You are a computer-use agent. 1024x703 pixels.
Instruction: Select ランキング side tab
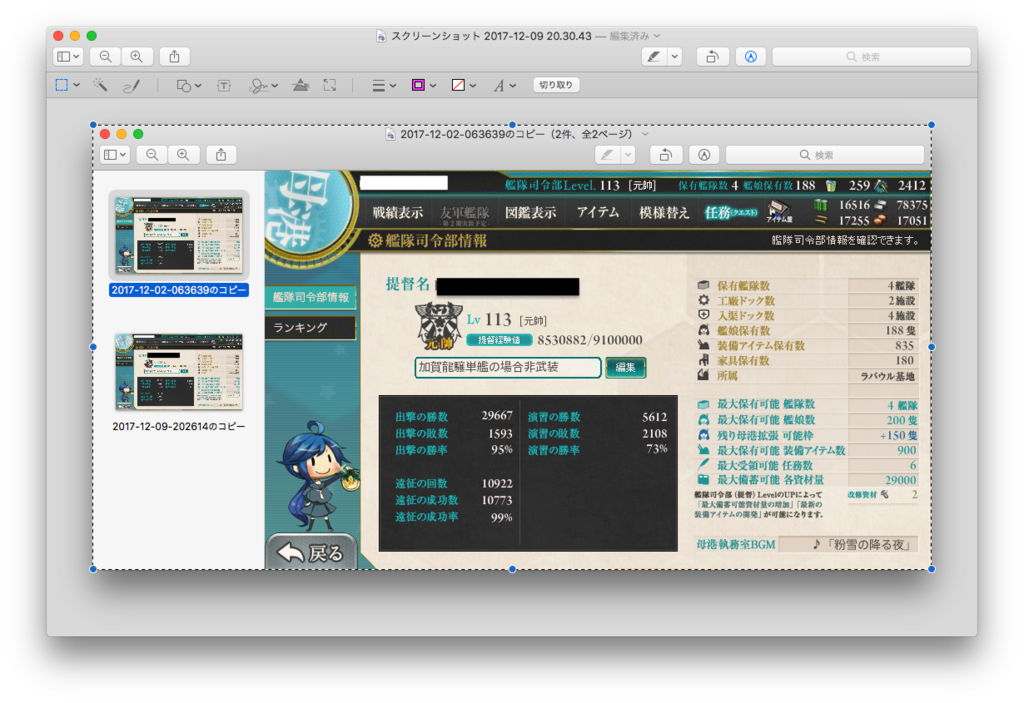coord(311,327)
